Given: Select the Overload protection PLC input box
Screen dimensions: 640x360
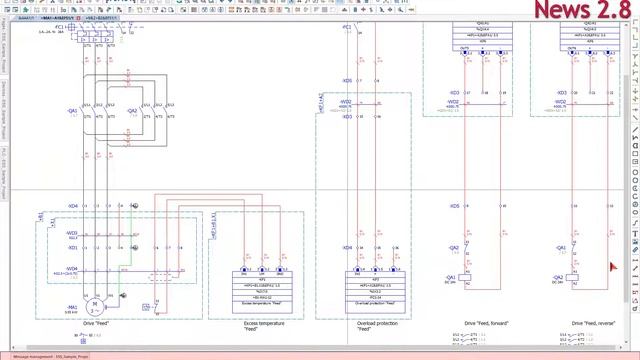Looking at the screenshot, I should coord(375,292).
